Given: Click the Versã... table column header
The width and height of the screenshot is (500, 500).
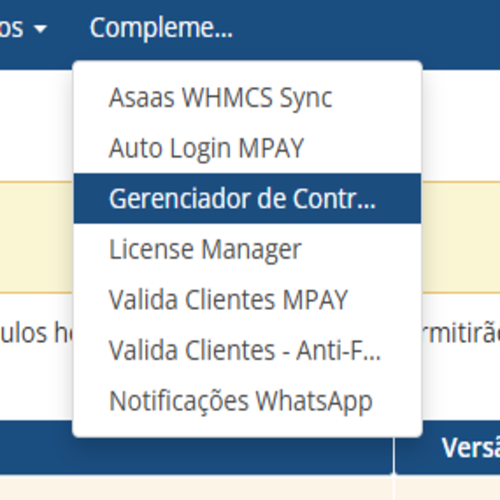Looking at the screenshot, I should coord(447,447).
